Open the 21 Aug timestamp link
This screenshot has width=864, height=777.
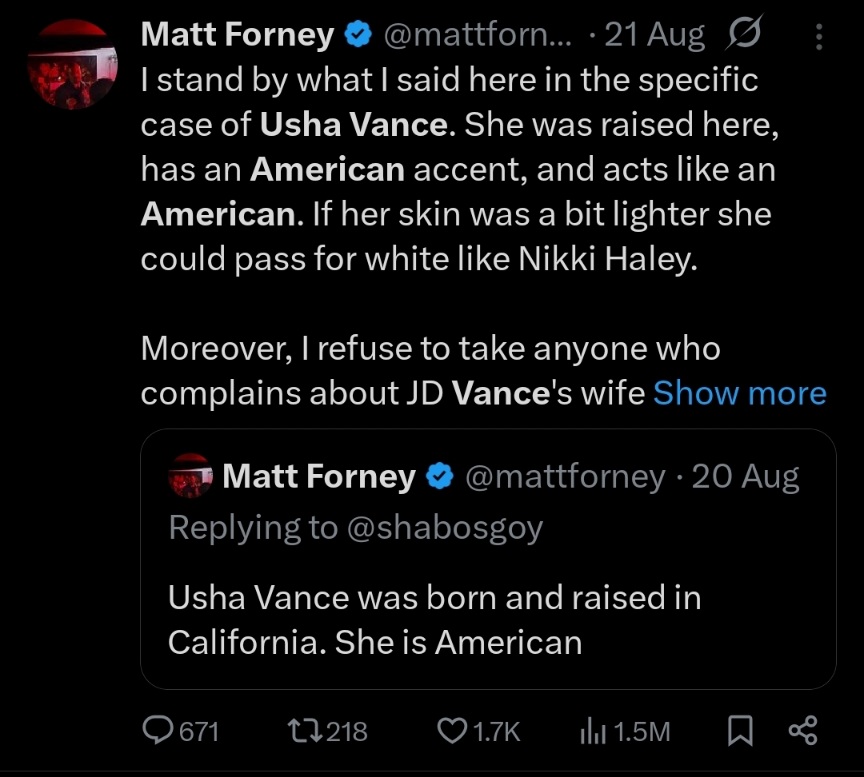[x=654, y=36]
